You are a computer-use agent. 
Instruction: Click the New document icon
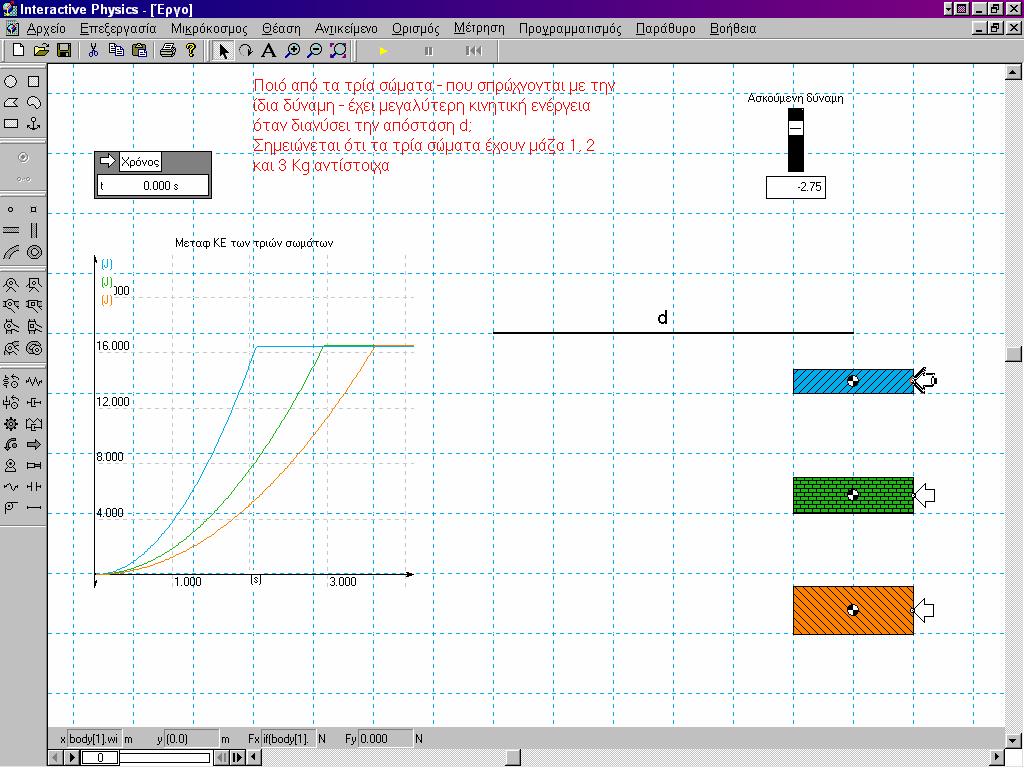18,50
